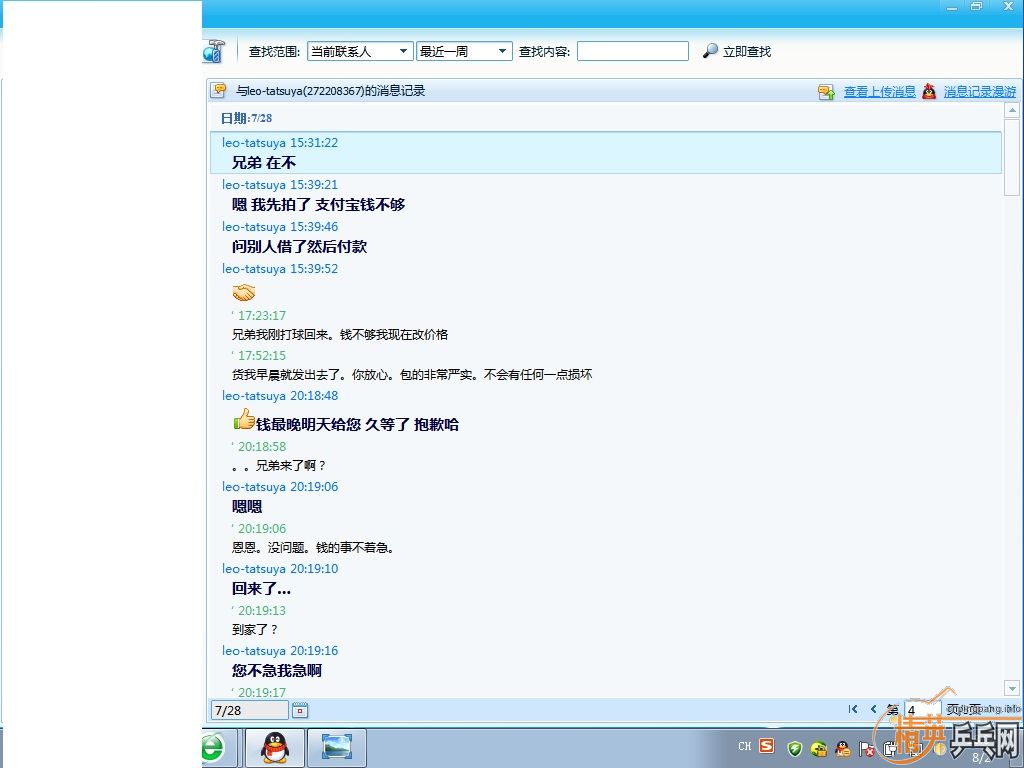
Task: Restore down the window via title bar button
Action: tap(976, 7)
